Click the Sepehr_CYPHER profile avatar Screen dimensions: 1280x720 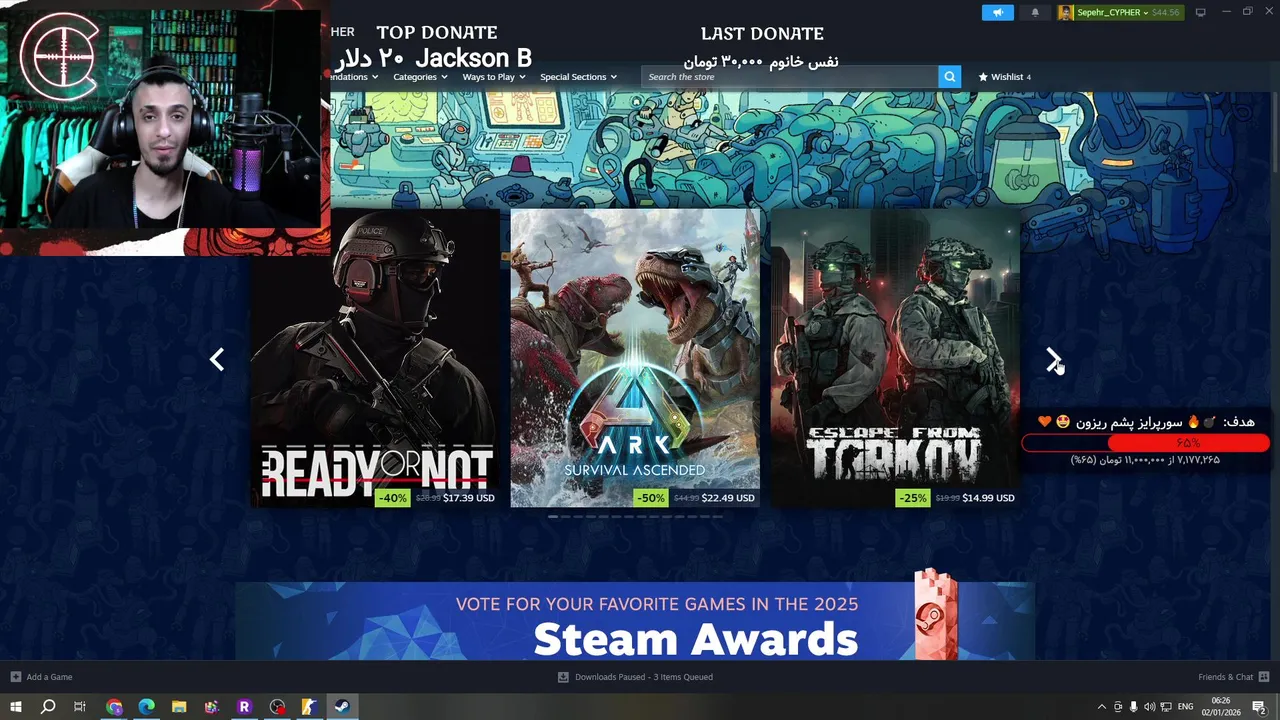pos(1066,12)
